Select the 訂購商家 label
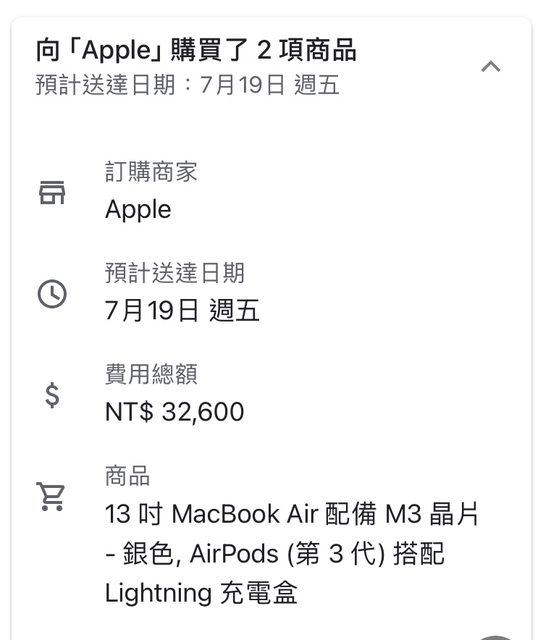The height and width of the screenshot is (640, 543). (x=151, y=171)
